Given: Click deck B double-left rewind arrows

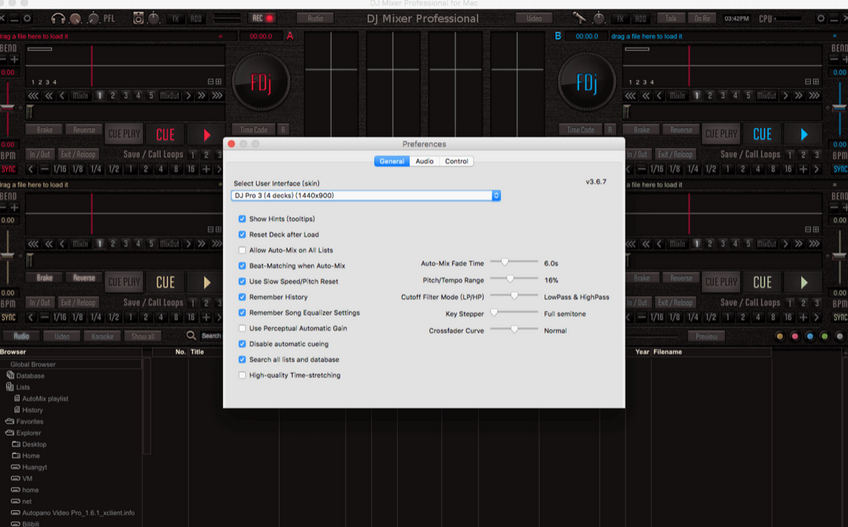Looking at the screenshot, I should coord(646,96).
